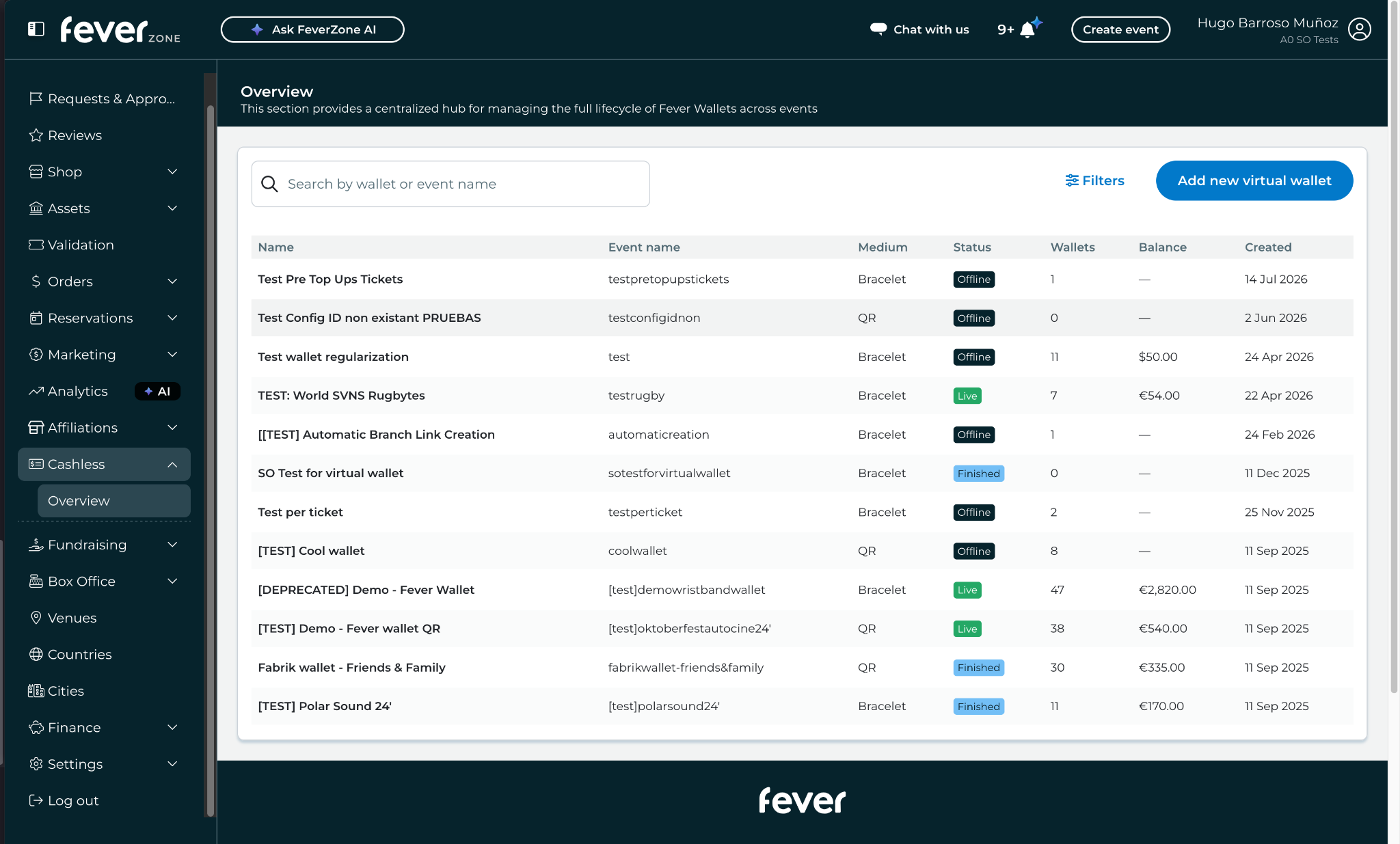The width and height of the screenshot is (1400, 844).
Task: Click Add new virtual wallet
Action: 1254,180
